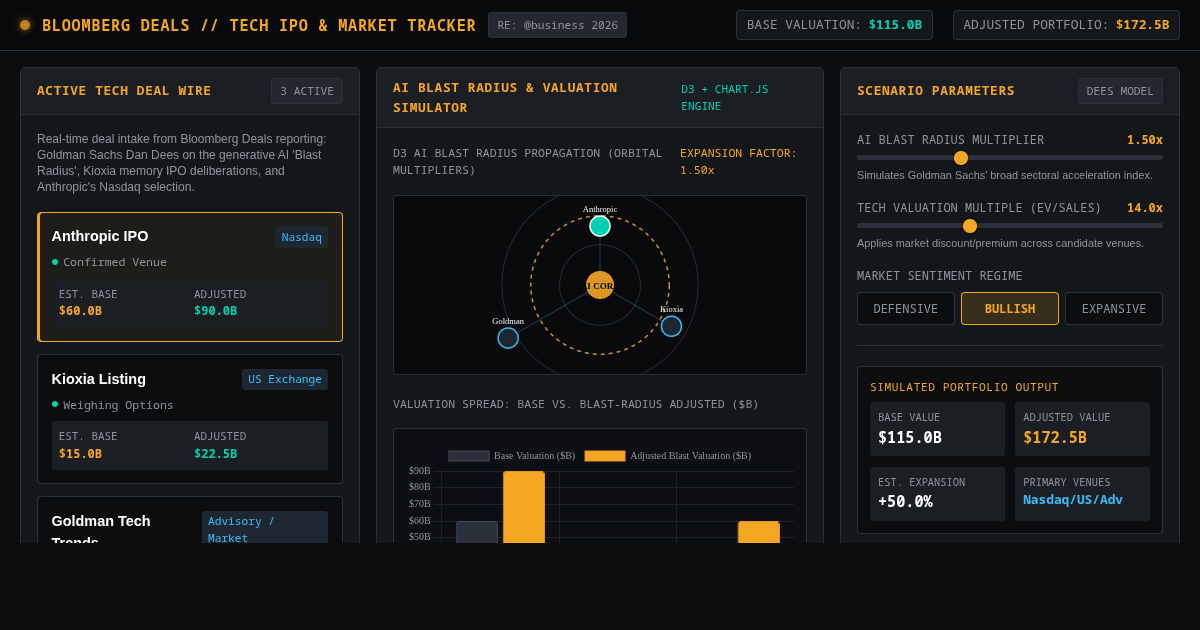Click the 1.50x multiplier value
This screenshot has width=1200, height=630.
(x=1145, y=140)
